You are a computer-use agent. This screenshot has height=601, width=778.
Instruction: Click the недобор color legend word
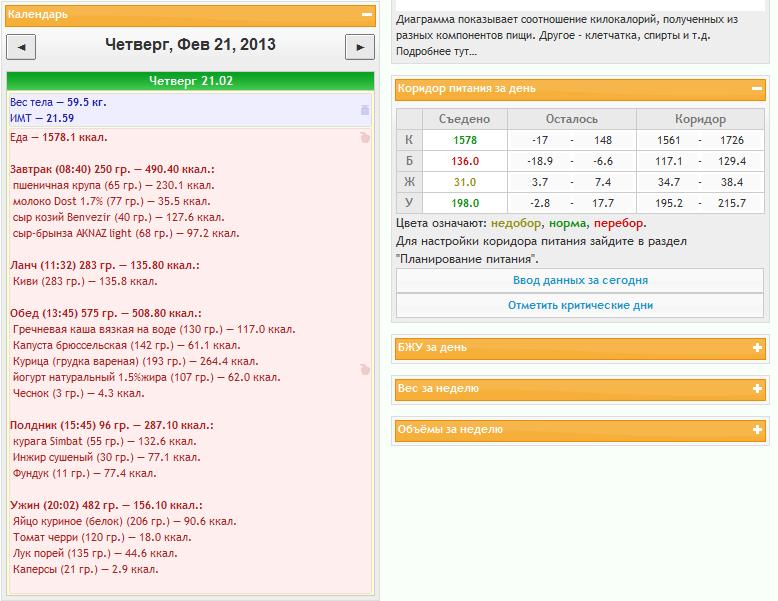[x=516, y=223]
